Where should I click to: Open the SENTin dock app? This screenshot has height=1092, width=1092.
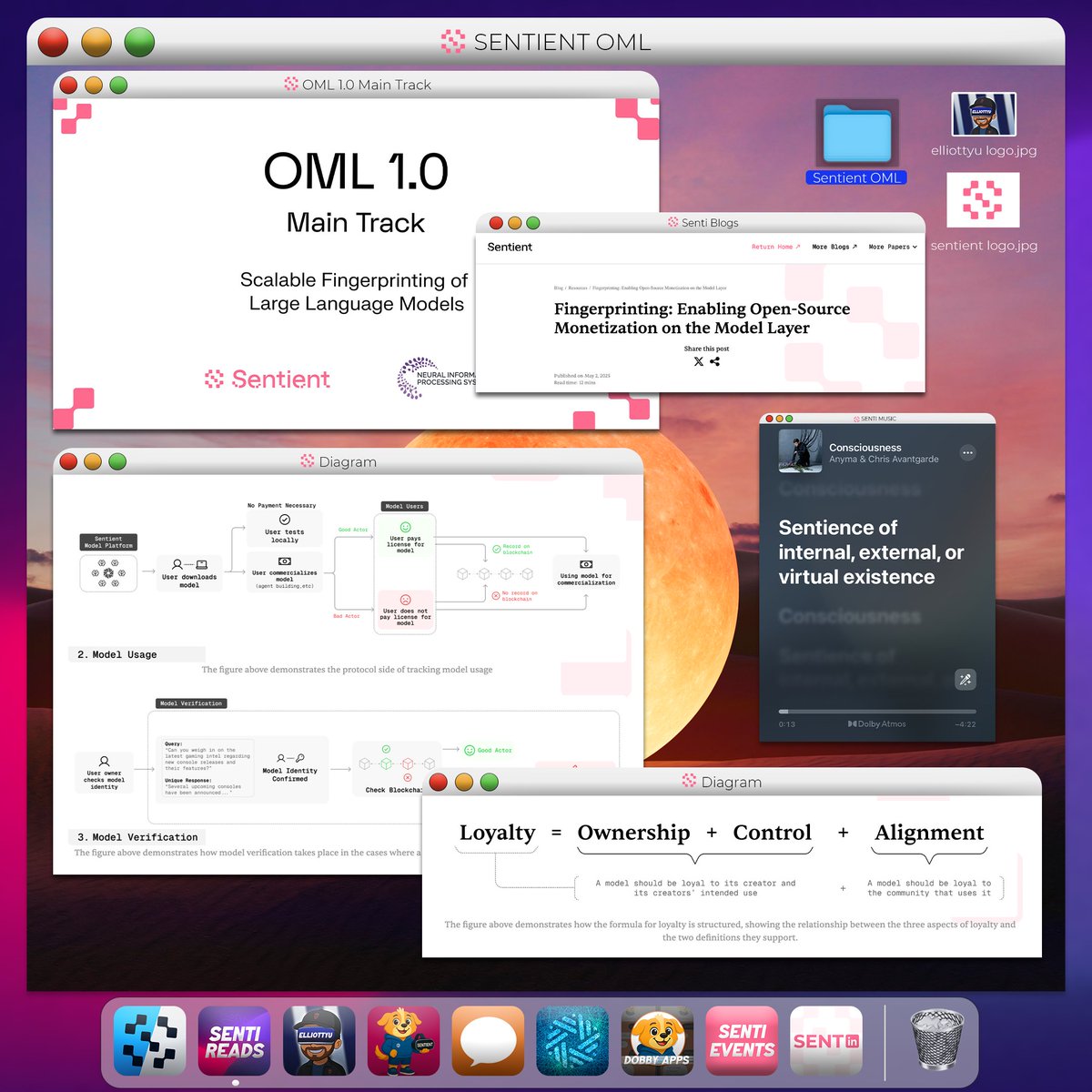tap(826, 1041)
